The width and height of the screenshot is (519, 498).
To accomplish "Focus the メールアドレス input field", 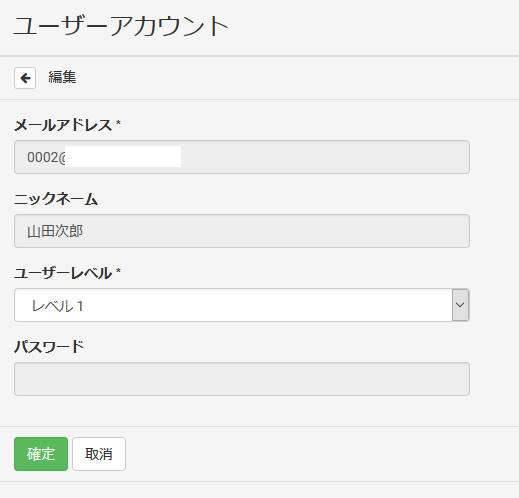I will 242,157.
